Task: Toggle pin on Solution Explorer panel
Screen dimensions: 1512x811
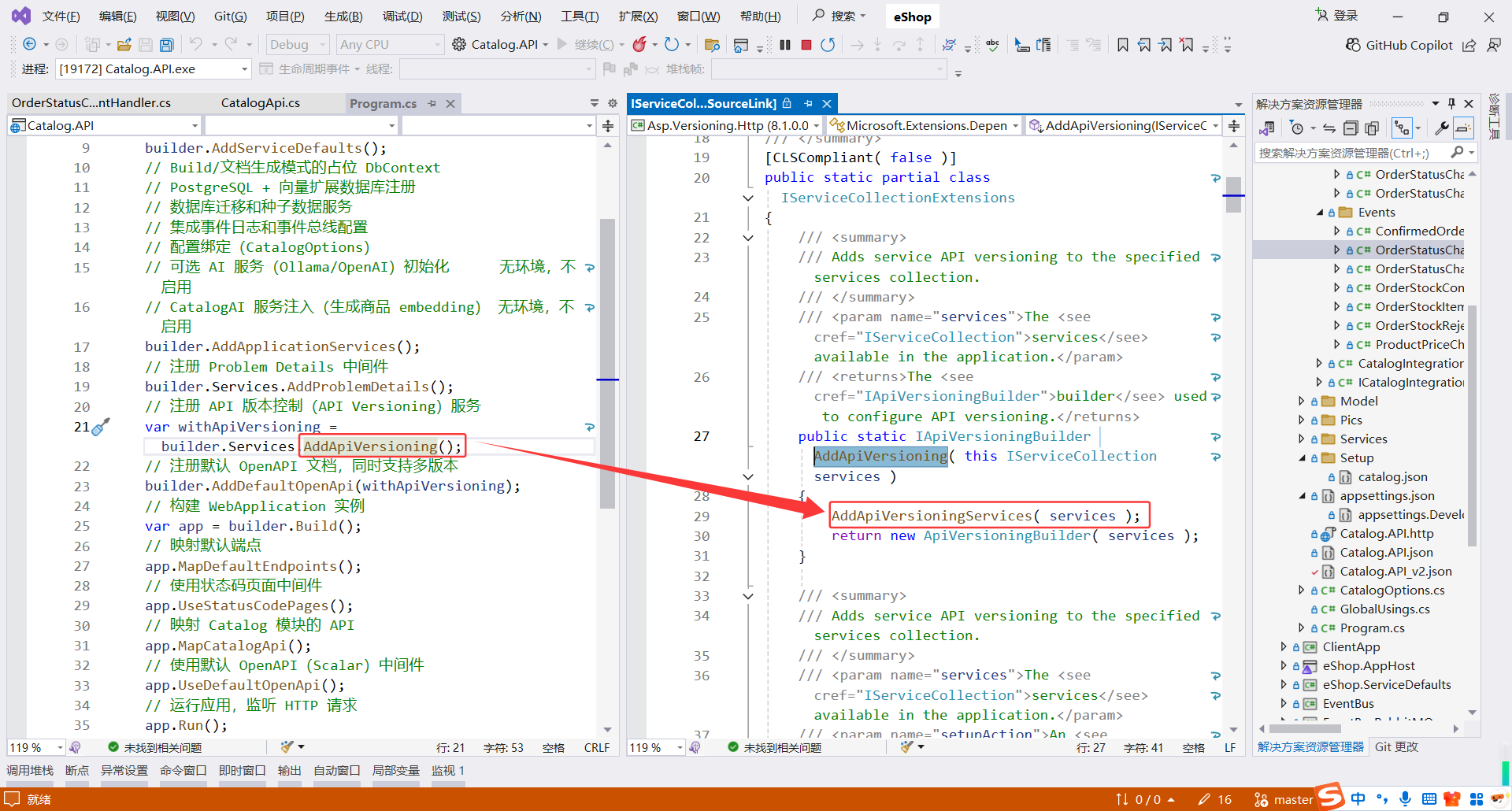Action: pos(1451,104)
